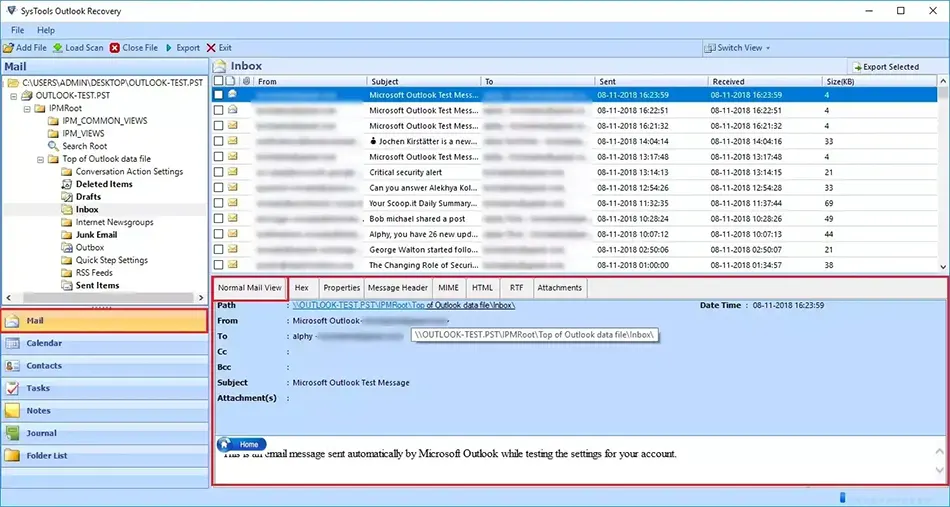Sort by the Size(KB) column header
The image size is (950, 507).
pos(879,81)
